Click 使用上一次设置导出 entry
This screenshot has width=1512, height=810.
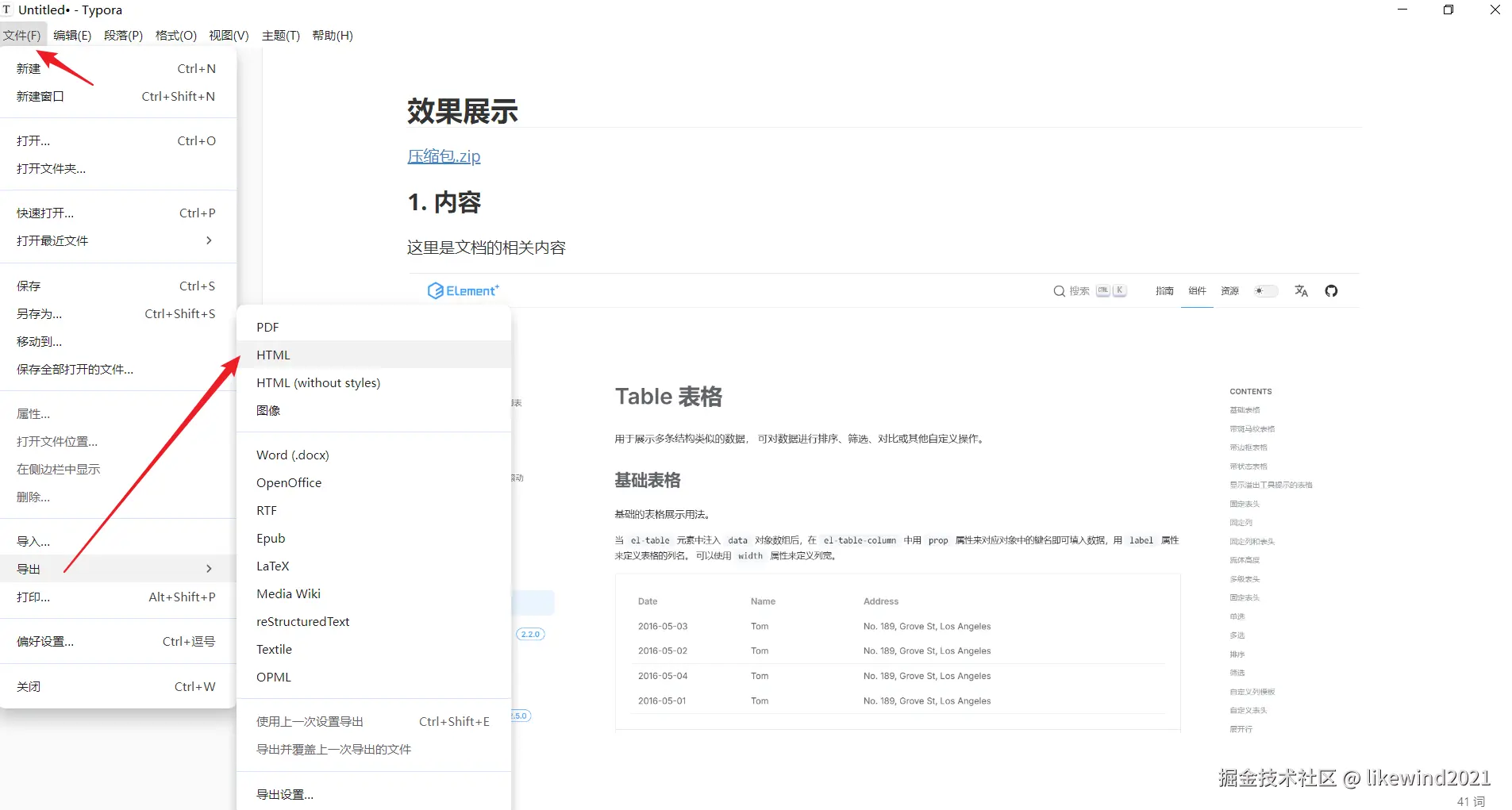374,722
